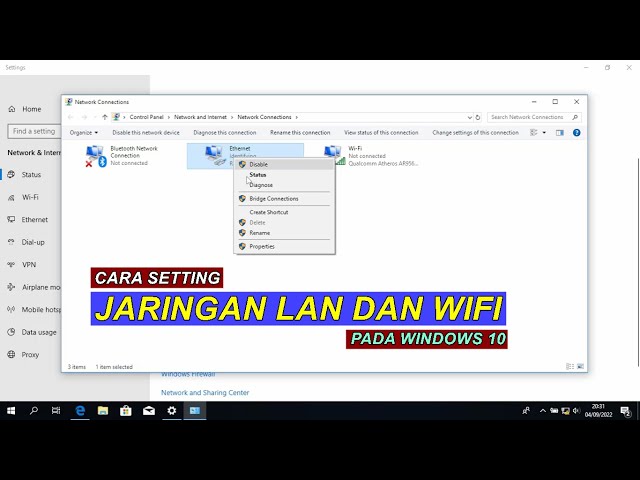The width and height of the screenshot is (640, 480).
Task: Click Diagnose this connection
Action: point(225,133)
